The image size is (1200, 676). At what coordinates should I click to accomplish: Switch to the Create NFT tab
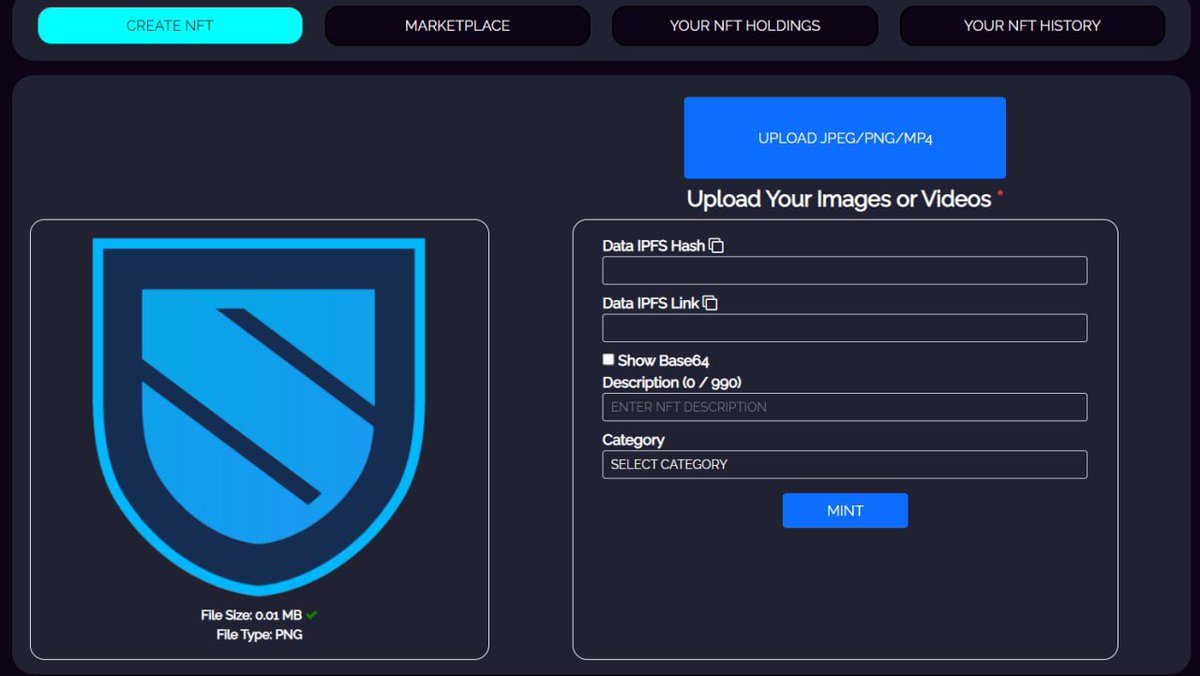[x=170, y=26]
